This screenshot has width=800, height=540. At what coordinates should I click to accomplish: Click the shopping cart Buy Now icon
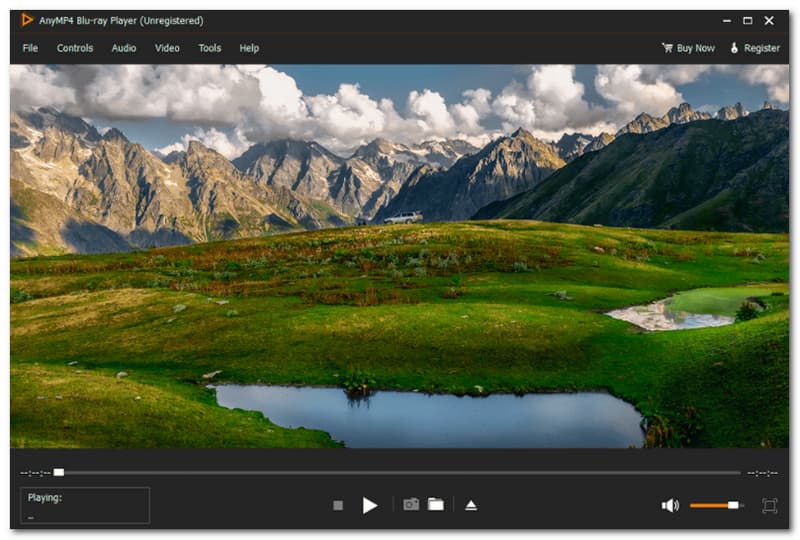coord(667,48)
